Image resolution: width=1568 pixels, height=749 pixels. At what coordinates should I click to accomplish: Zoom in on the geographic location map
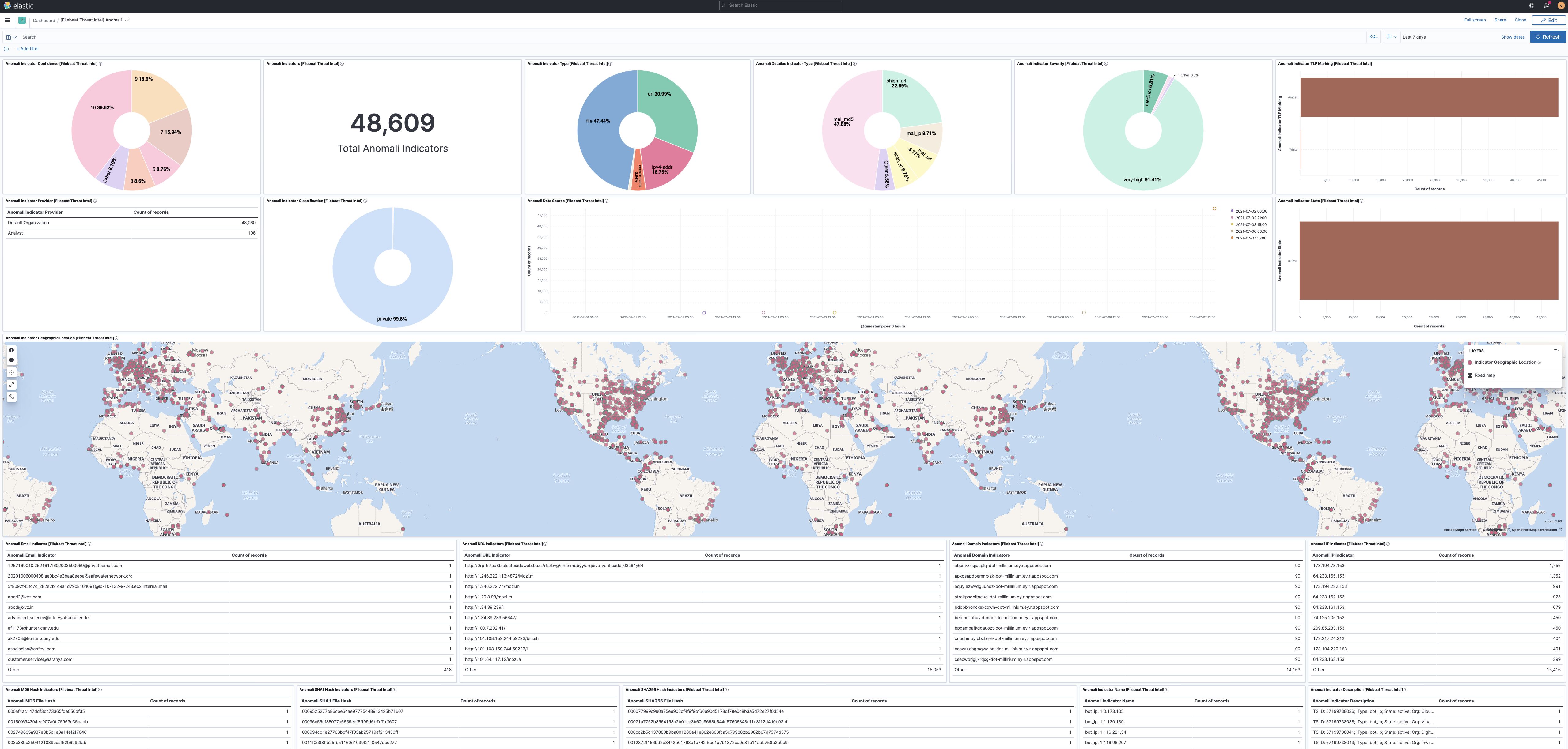pyautogui.click(x=11, y=351)
